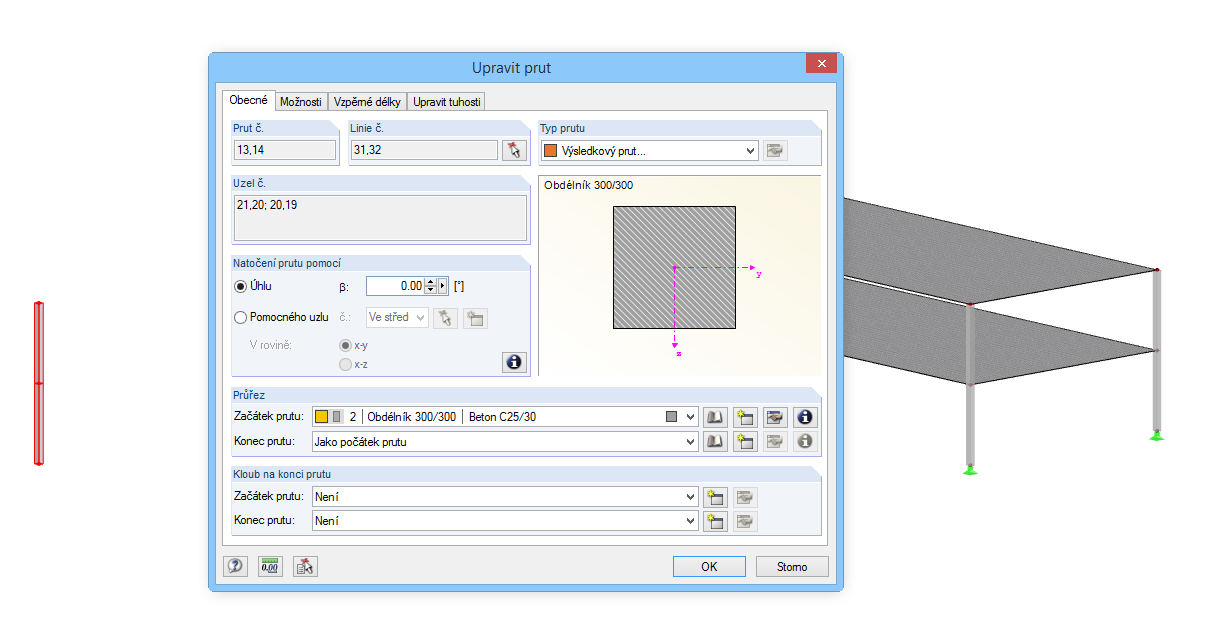Create new cross-section for Začátek prutu in Průřez
The image size is (1206, 620).
tap(745, 416)
